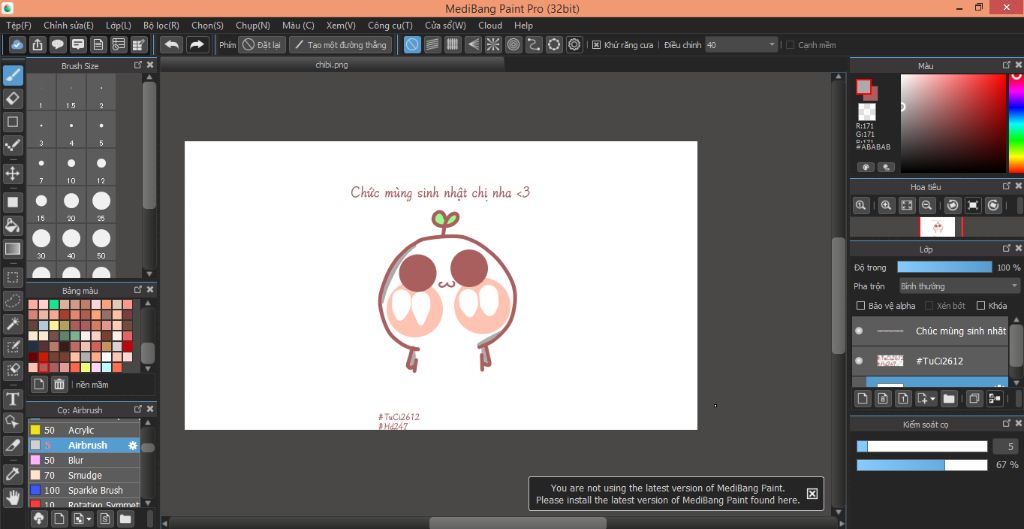
Task: Enable the Khóa layer lock checkbox
Action: [x=980, y=306]
